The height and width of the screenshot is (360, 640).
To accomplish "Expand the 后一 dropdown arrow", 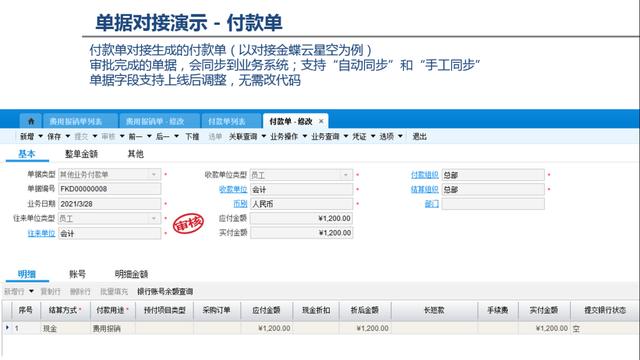I will pos(176,136).
